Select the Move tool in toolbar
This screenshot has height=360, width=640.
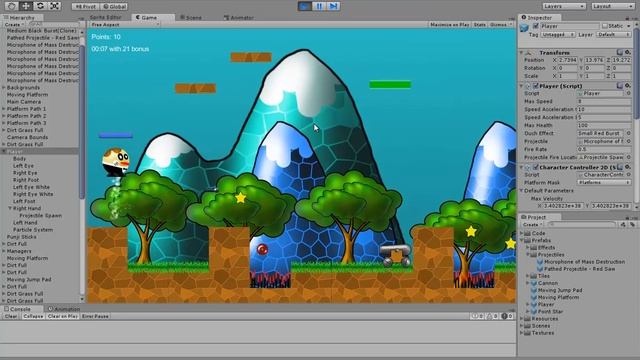click(x=26, y=6)
